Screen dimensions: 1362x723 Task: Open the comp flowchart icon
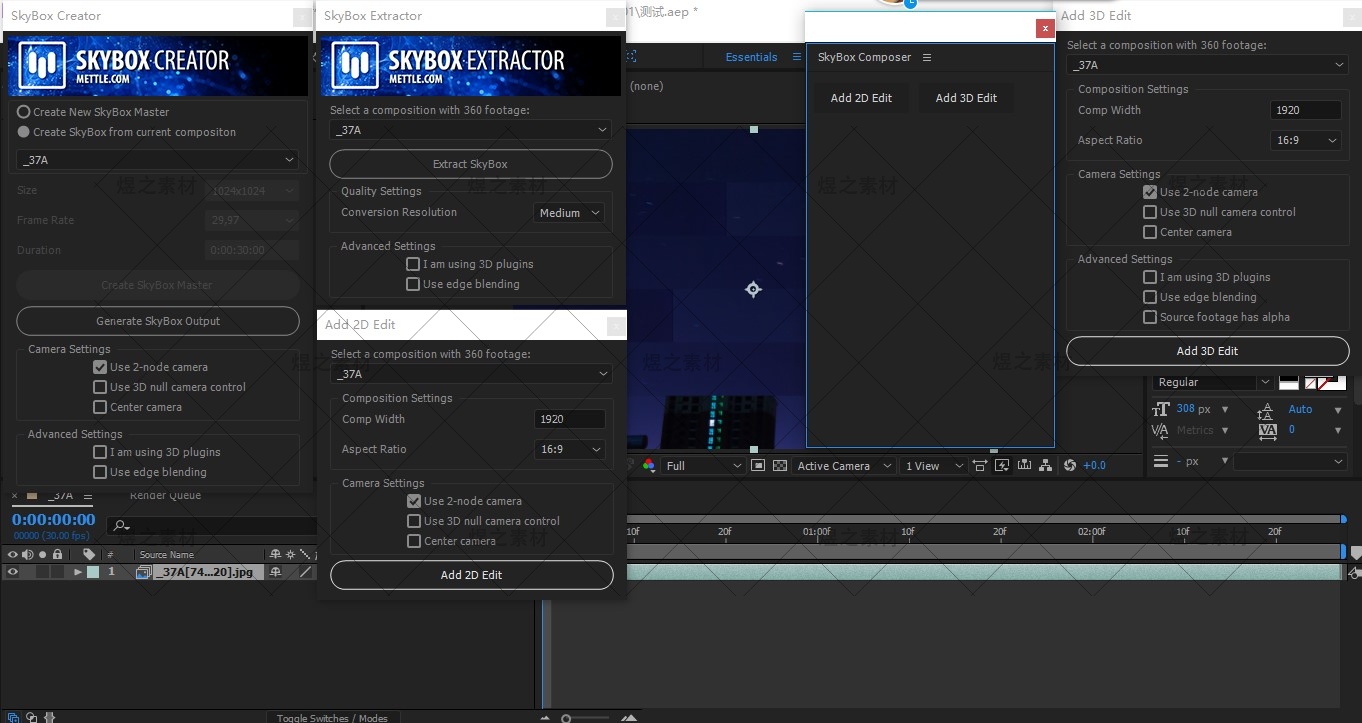(x=1045, y=466)
